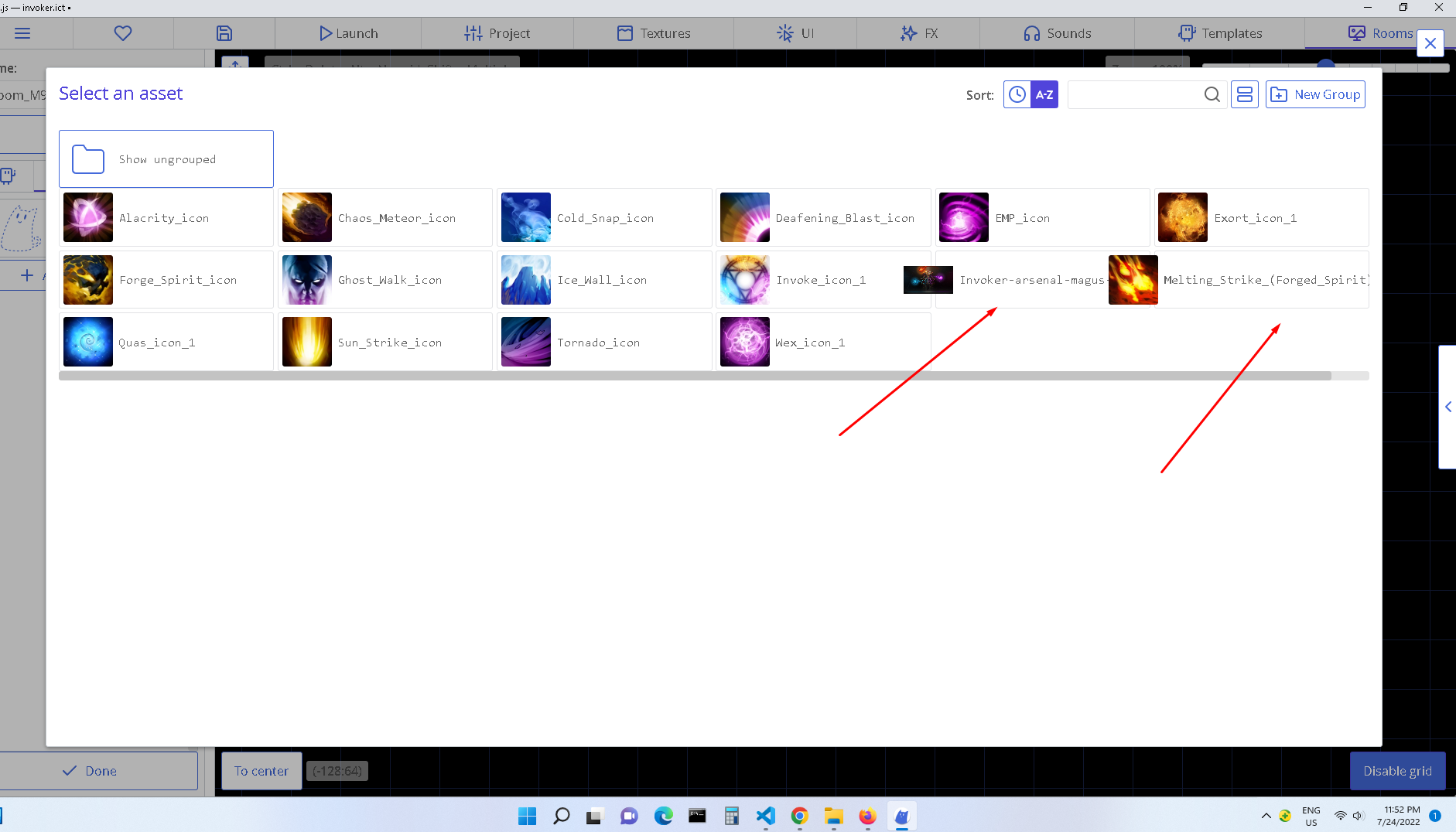This screenshot has height=832, width=1456.
Task: Open the terminal from taskbar
Action: [x=697, y=816]
